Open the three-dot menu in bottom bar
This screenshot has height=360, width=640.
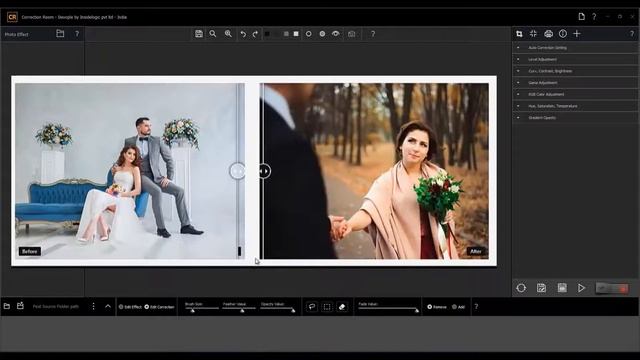(x=93, y=306)
